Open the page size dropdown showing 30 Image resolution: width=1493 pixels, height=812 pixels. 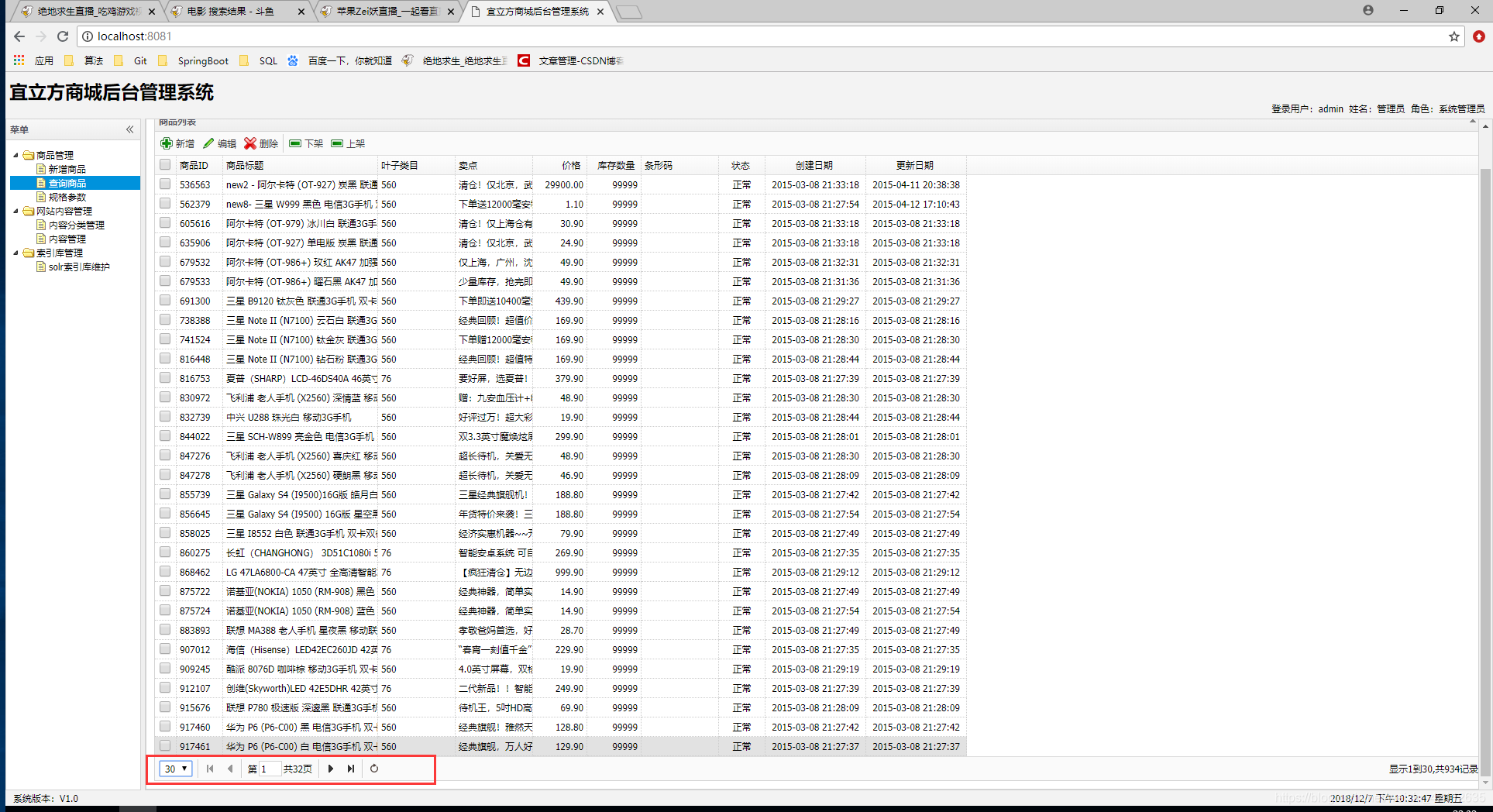pos(175,769)
